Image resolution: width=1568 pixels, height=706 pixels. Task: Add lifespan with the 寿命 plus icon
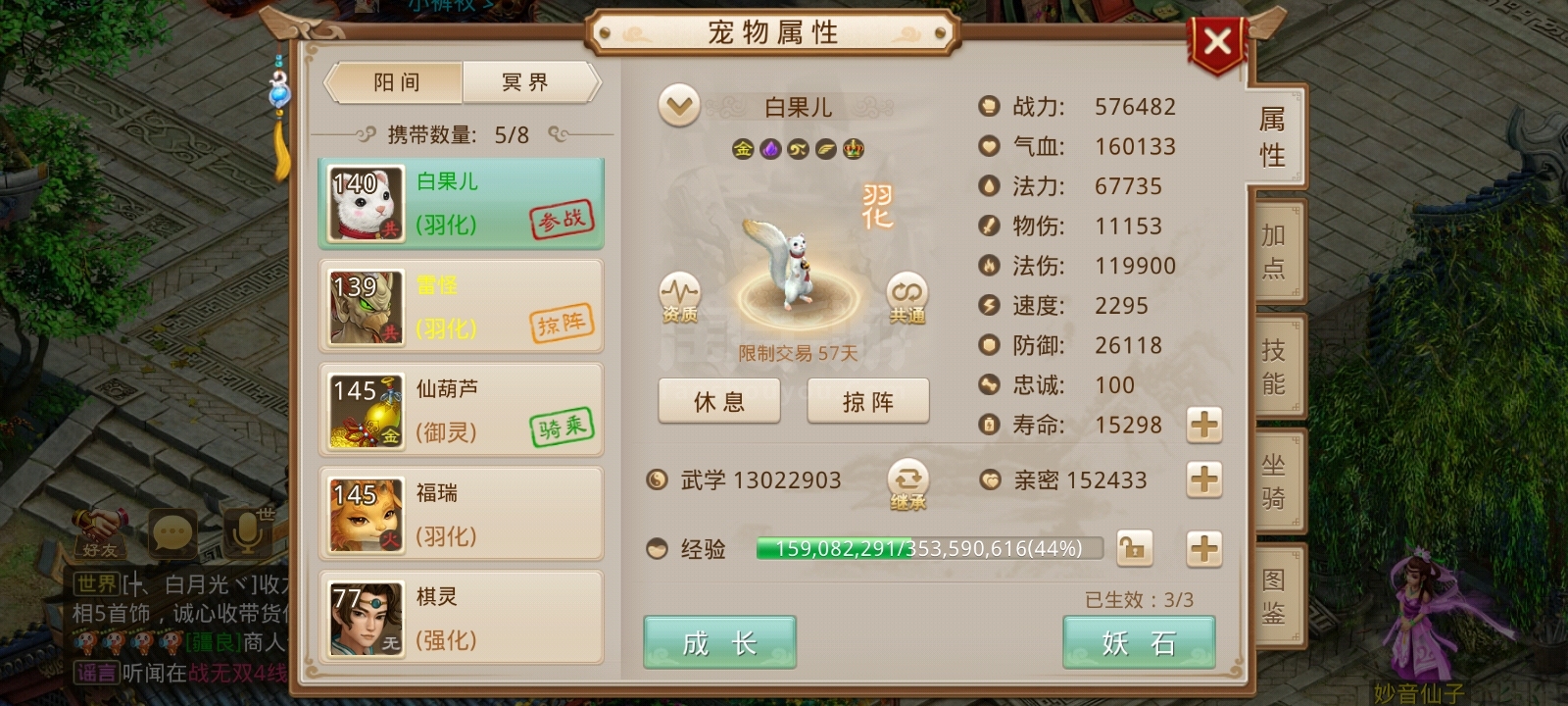(1203, 425)
